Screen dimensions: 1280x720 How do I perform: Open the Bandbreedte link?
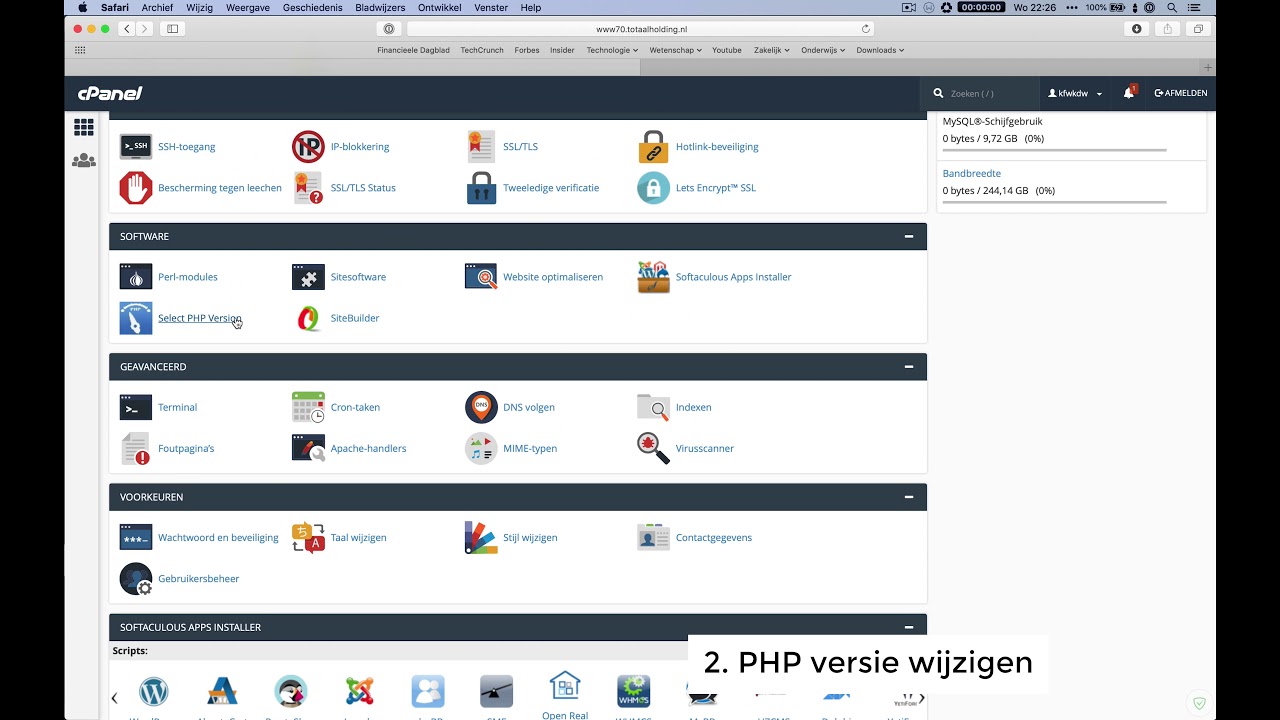pyautogui.click(x=971, y=173)
